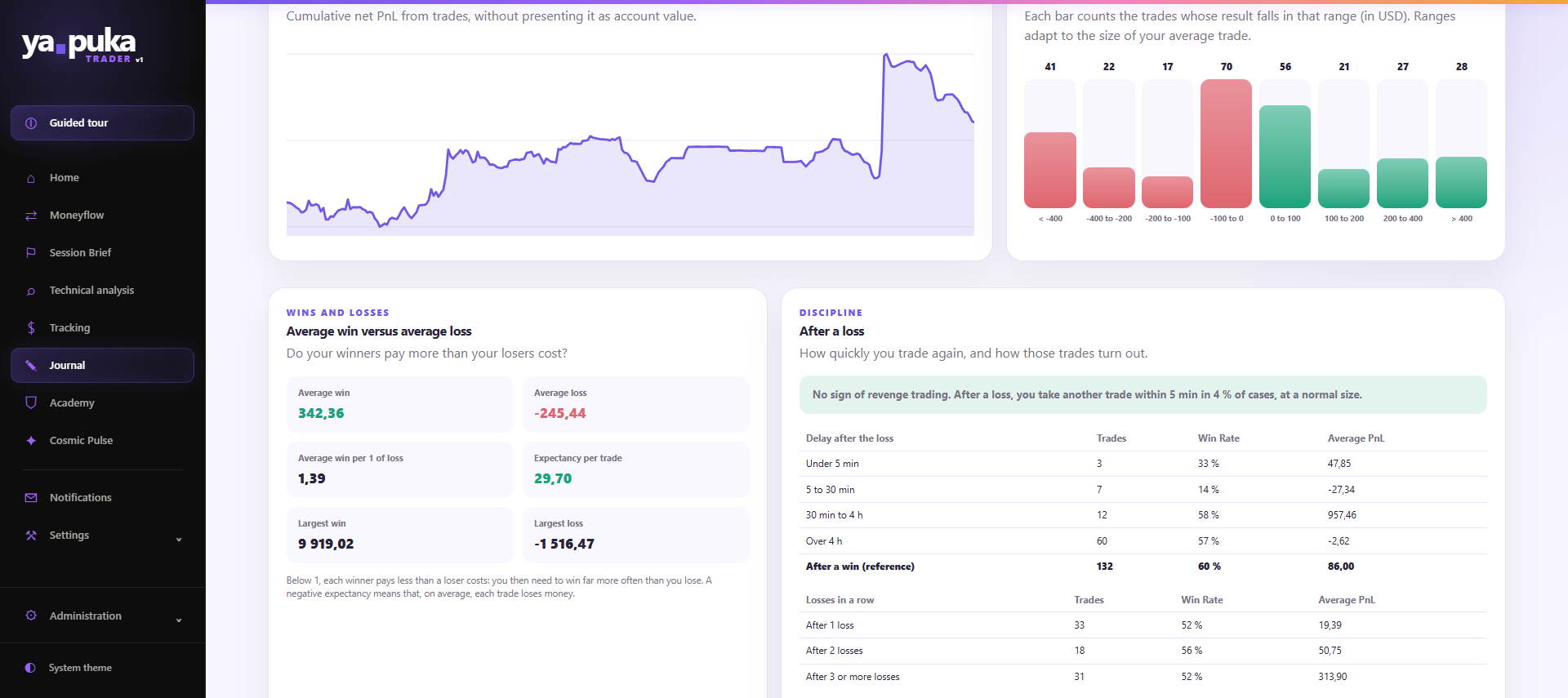This screenshot has width=1568, height=698.
Task: Click the ya.puka Trader logo
Action: 82,46
